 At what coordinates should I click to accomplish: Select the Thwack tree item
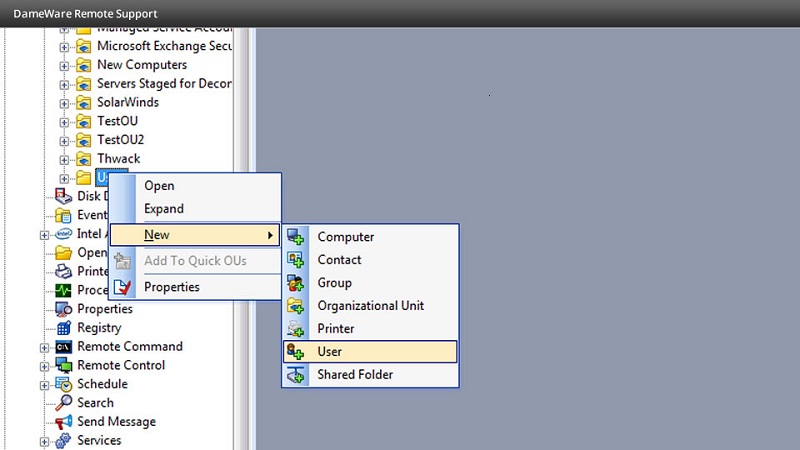coord(118,159)
